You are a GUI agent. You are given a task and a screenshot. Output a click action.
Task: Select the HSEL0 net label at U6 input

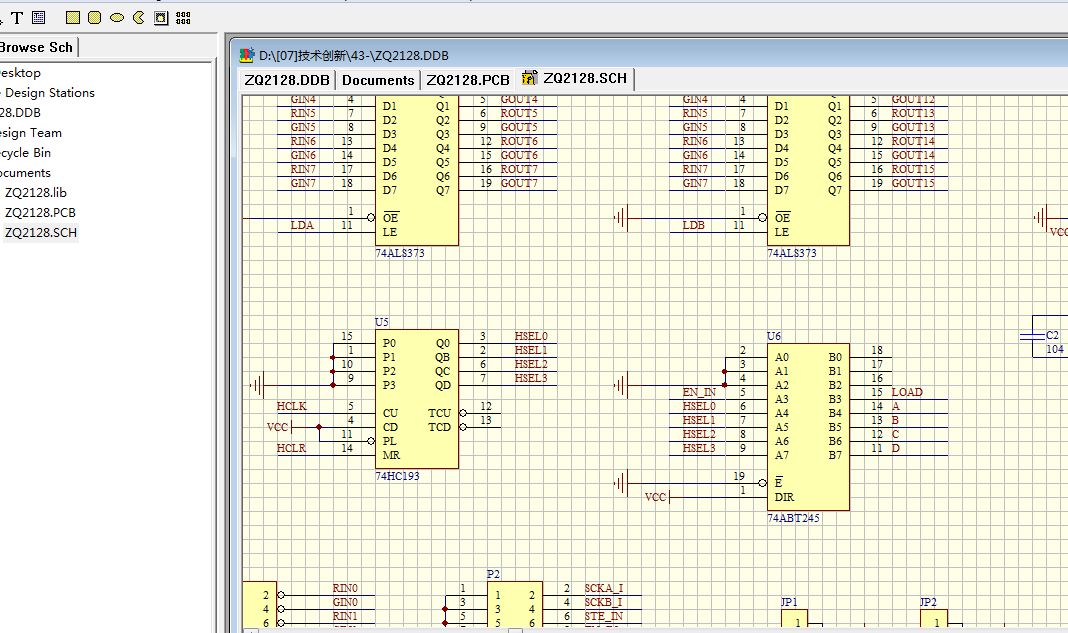pyautogui.click(x=700, y=406)
